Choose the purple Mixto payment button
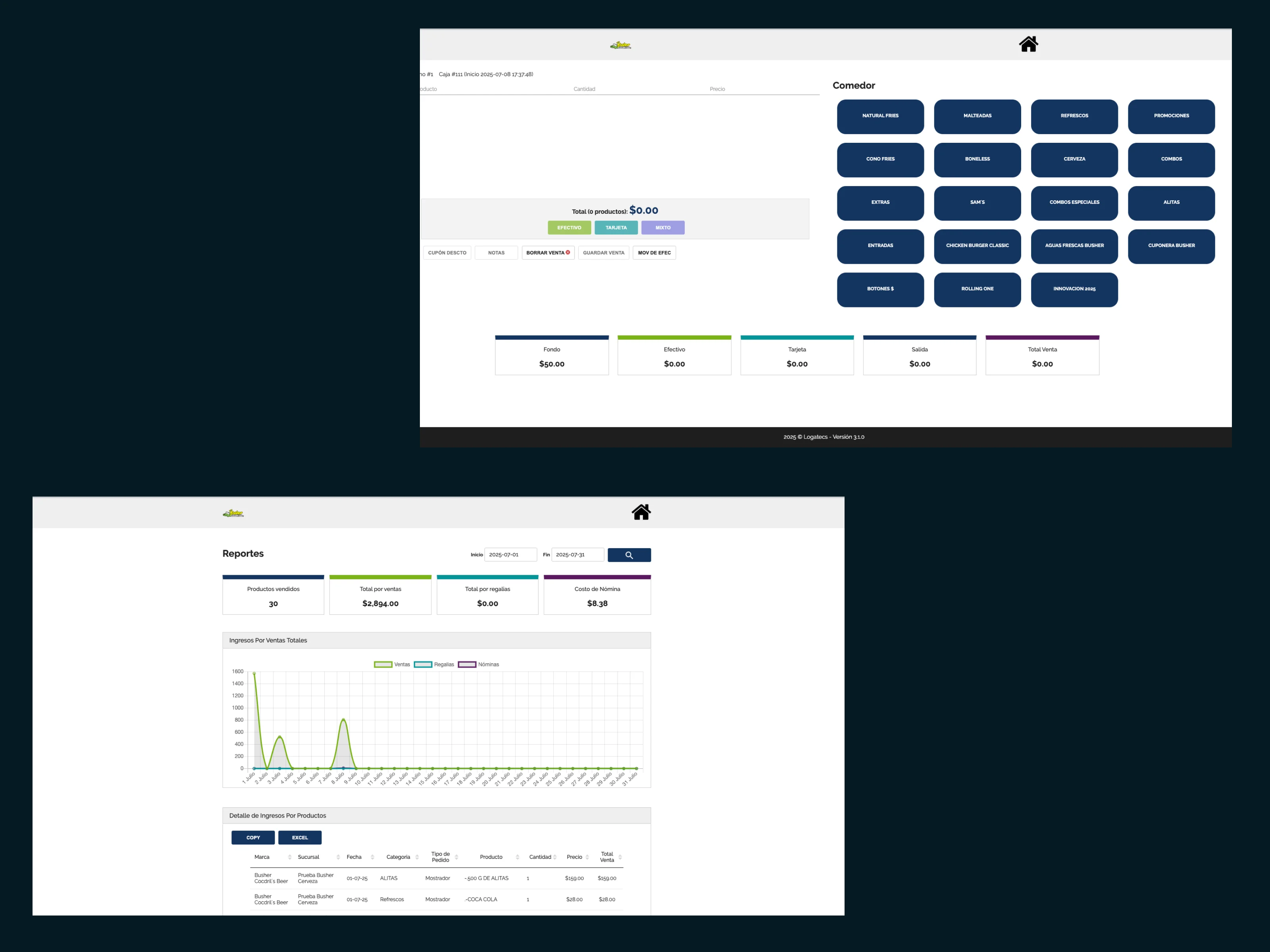Viewport: 1270px width, 952px height. (662, 228)
